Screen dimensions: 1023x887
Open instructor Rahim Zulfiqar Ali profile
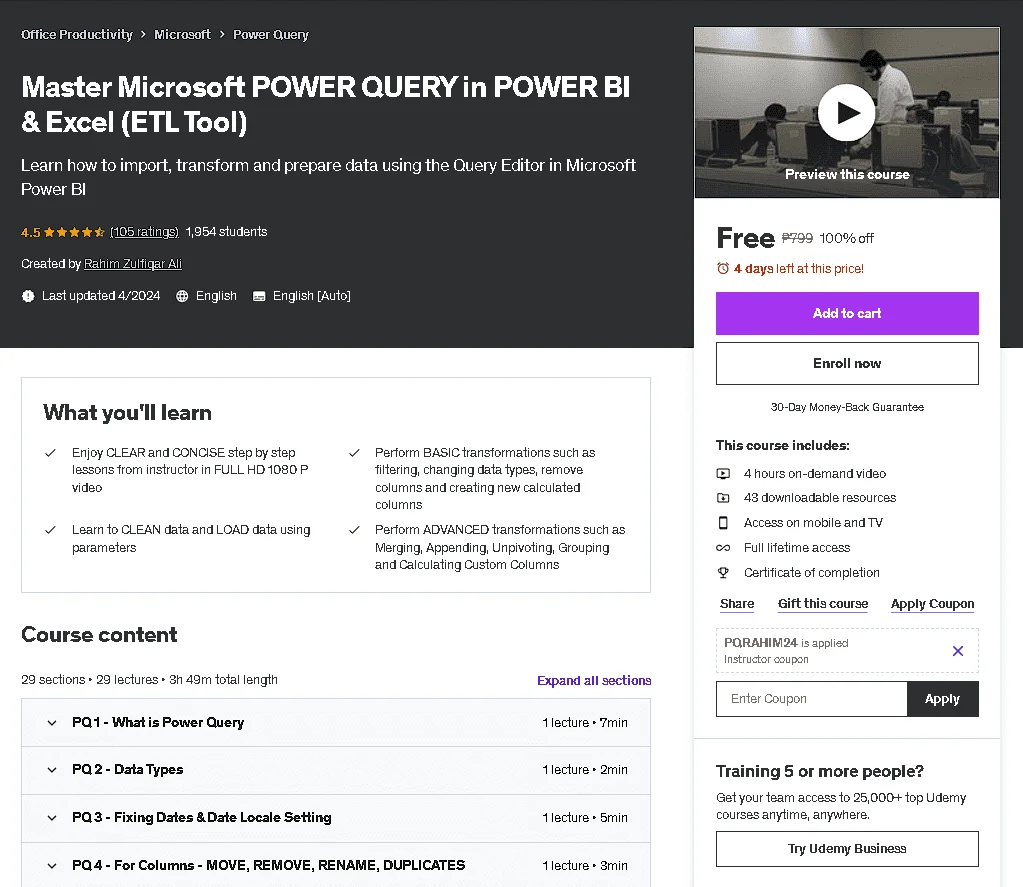[x=132, y=263]
